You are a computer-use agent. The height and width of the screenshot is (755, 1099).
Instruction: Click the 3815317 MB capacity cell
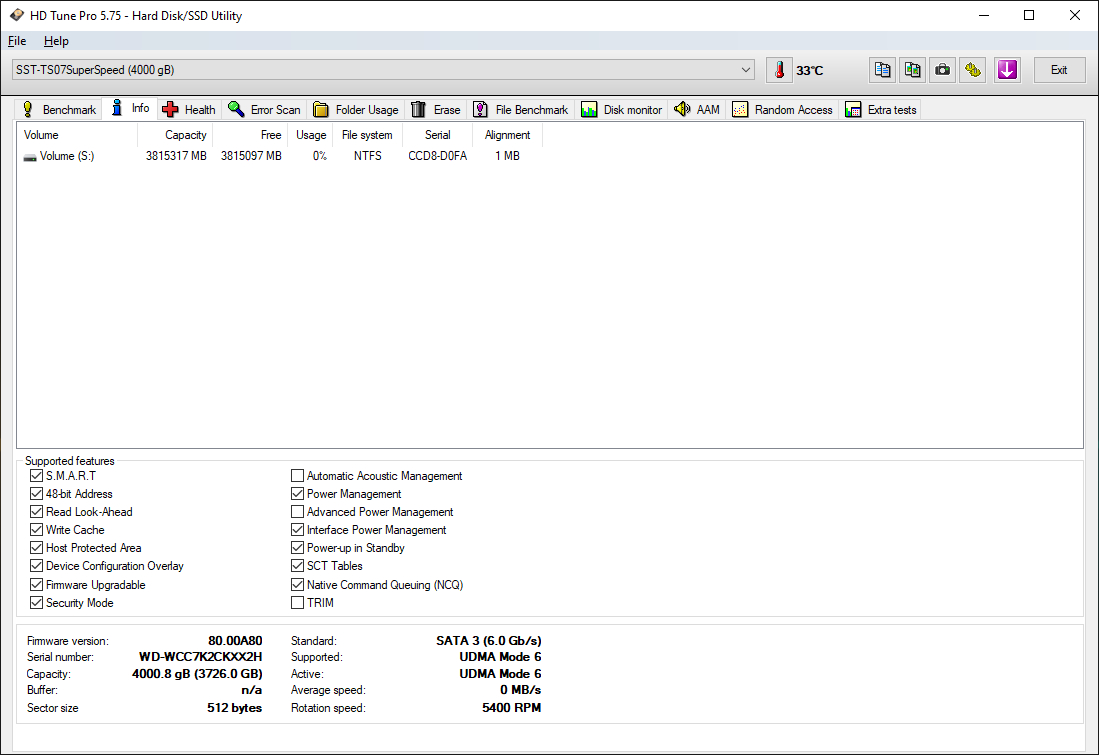pyautogui.click(x=176, y=156)
